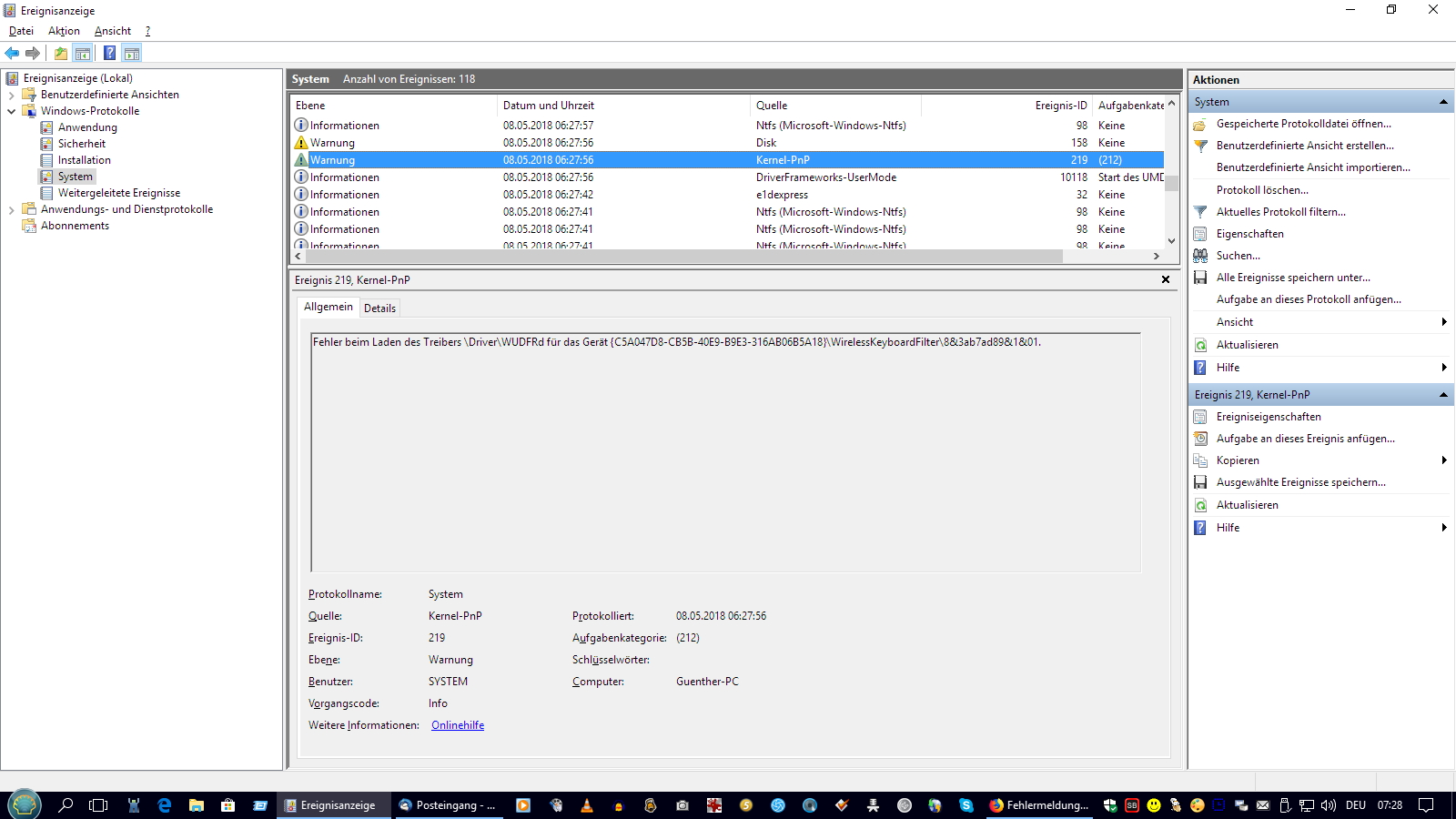Open Gespeicherte Protokolldatei öffnen action
The image size is (1456, 819).
tap(1303, 124)
